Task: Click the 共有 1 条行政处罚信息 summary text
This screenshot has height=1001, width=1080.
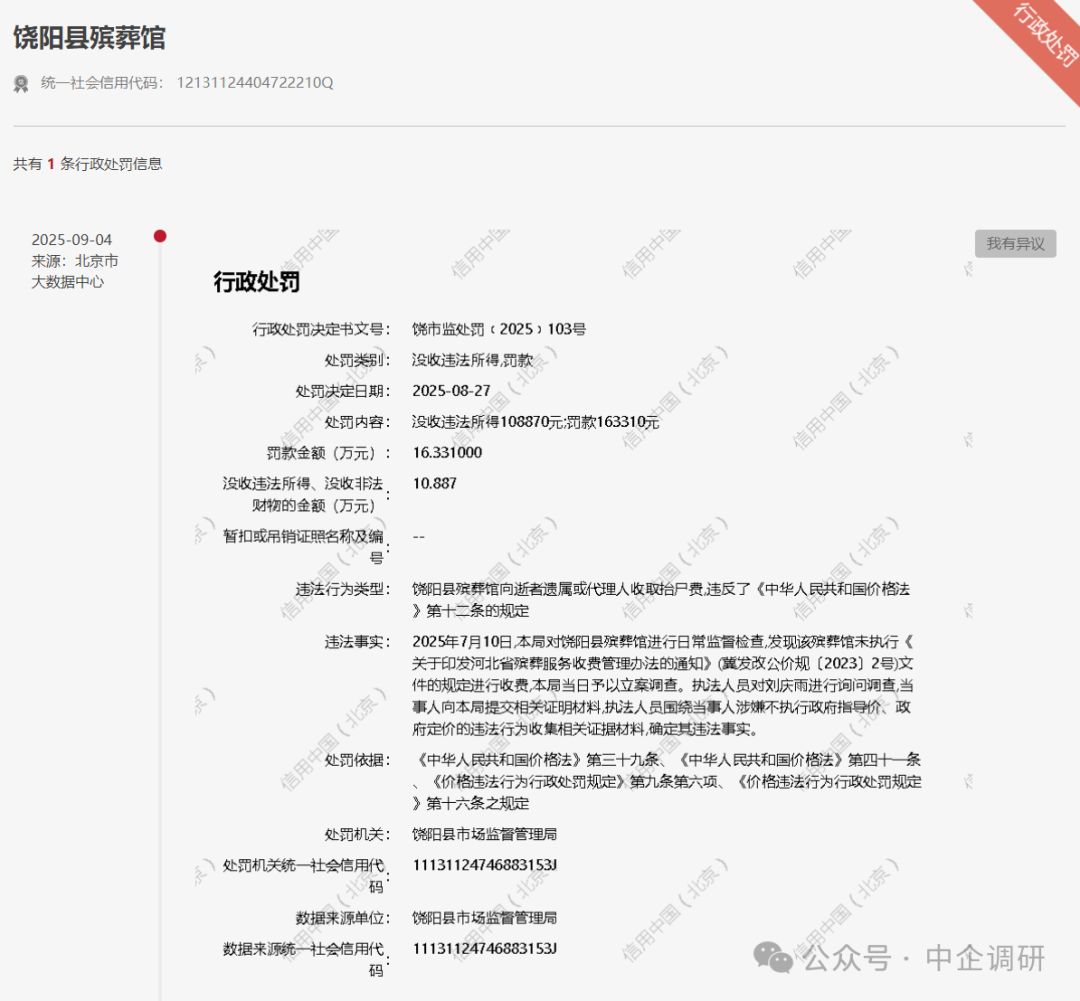Action: (88, 164)
